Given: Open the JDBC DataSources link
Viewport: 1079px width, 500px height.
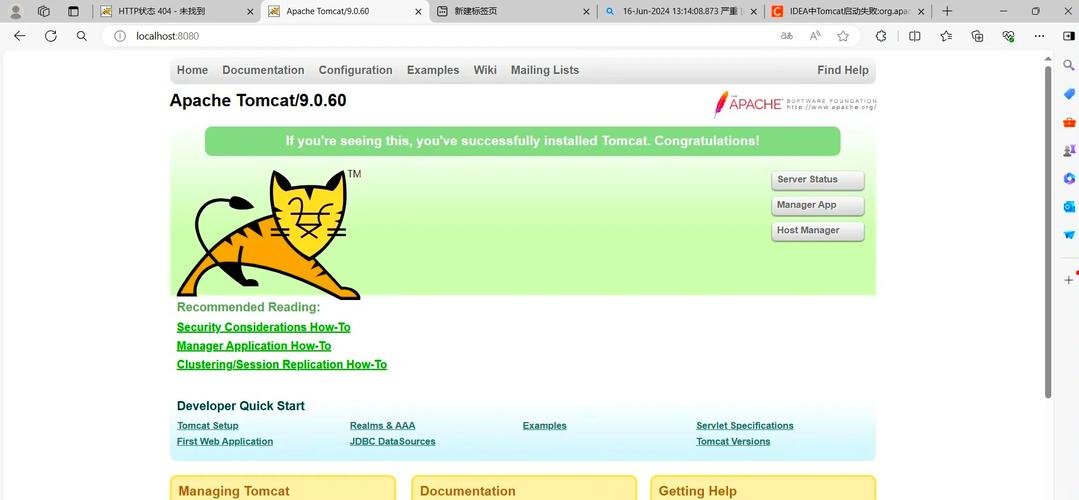Looking at the screenshot, I should click(x=392, y=441).
